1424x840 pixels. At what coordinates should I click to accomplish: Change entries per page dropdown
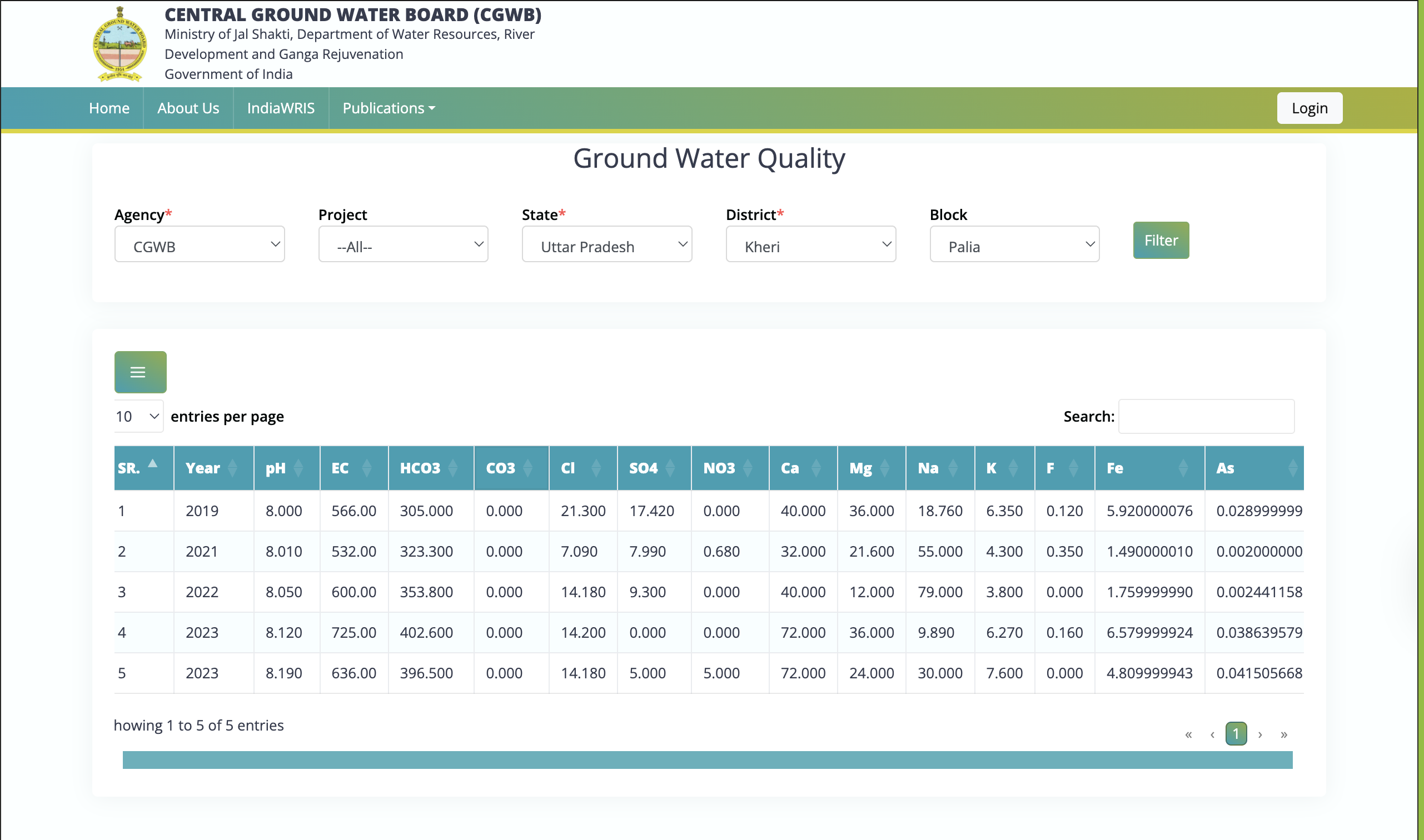(x=139, y=416)
